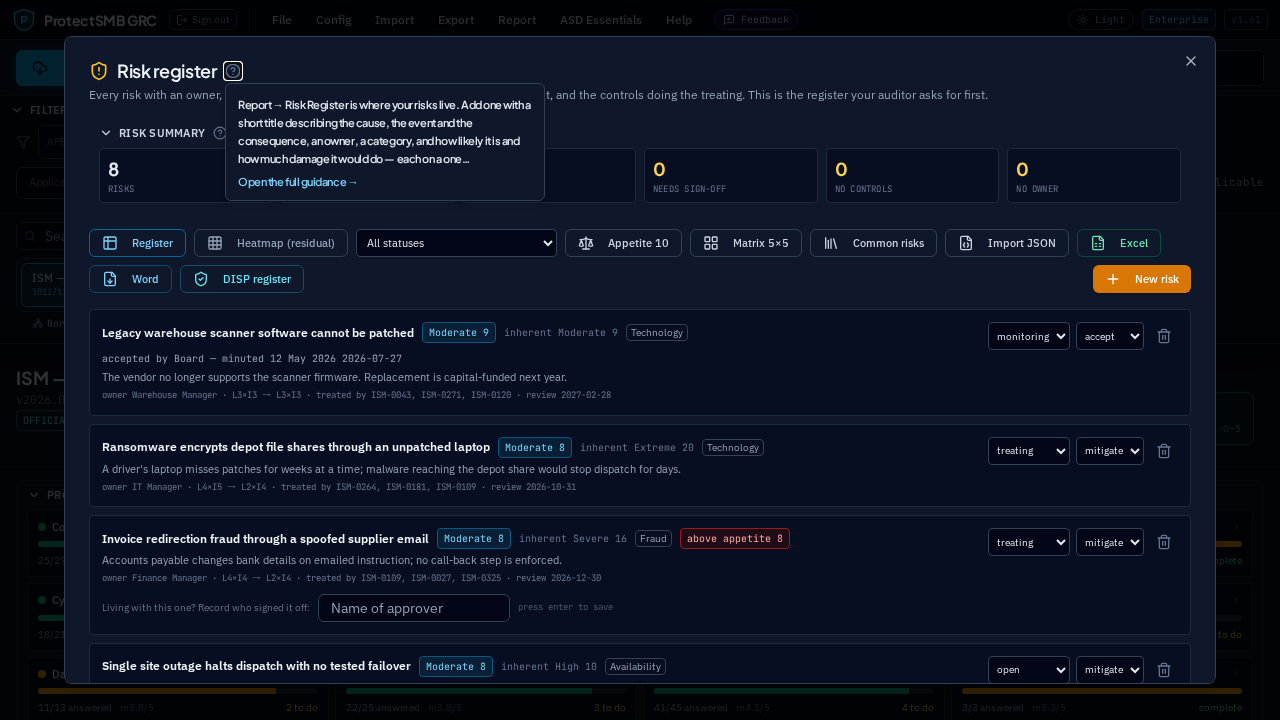Image resolution: width=1280 pixels, height=720 pixels.
Task: Delete the Legacy warehouse scanner software risk
Action: click(1164, 336)
